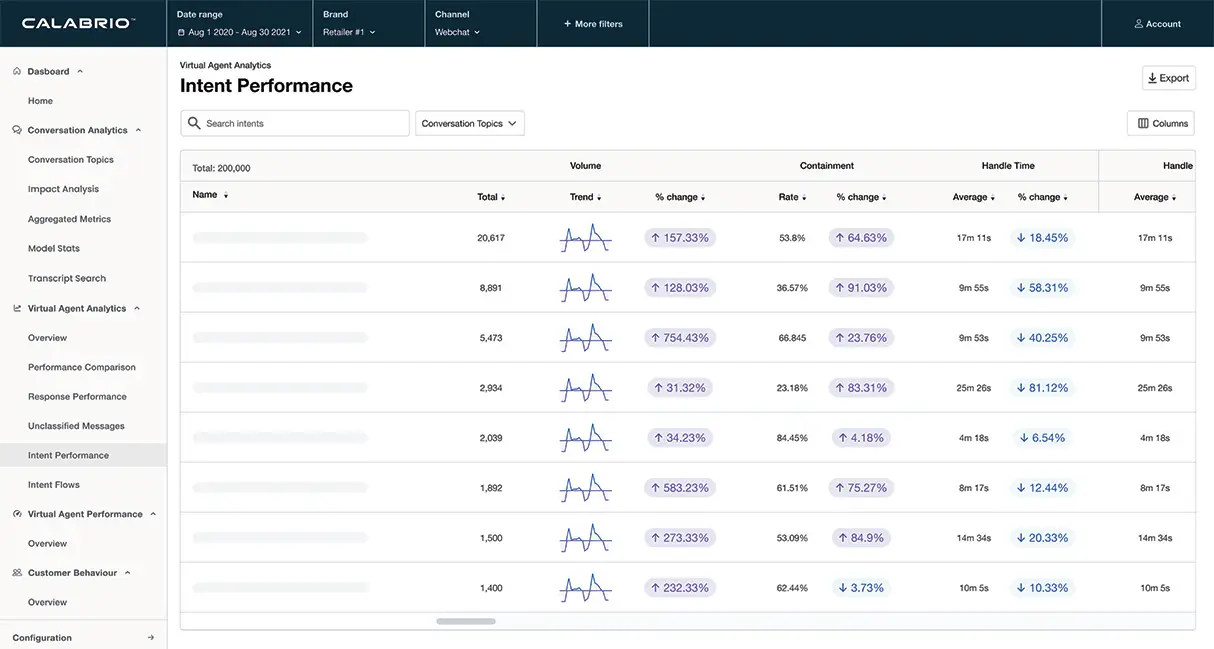Click the Dashboard home icon in sidebar
Image resolution: width=1214 pixels, height=649 pixels.
tap(17, 71)
